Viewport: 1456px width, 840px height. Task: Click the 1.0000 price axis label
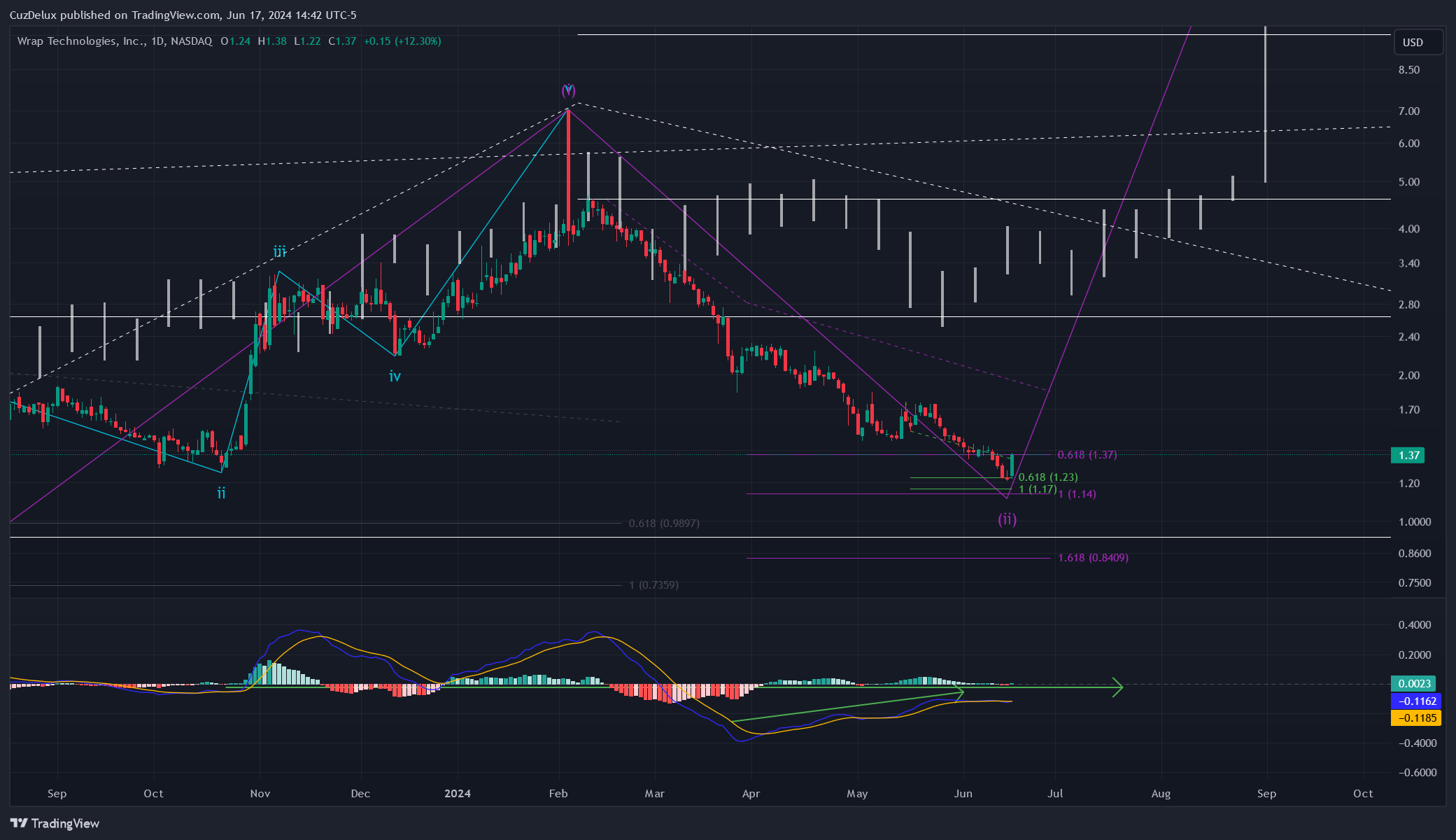(x=1414, y=522)
